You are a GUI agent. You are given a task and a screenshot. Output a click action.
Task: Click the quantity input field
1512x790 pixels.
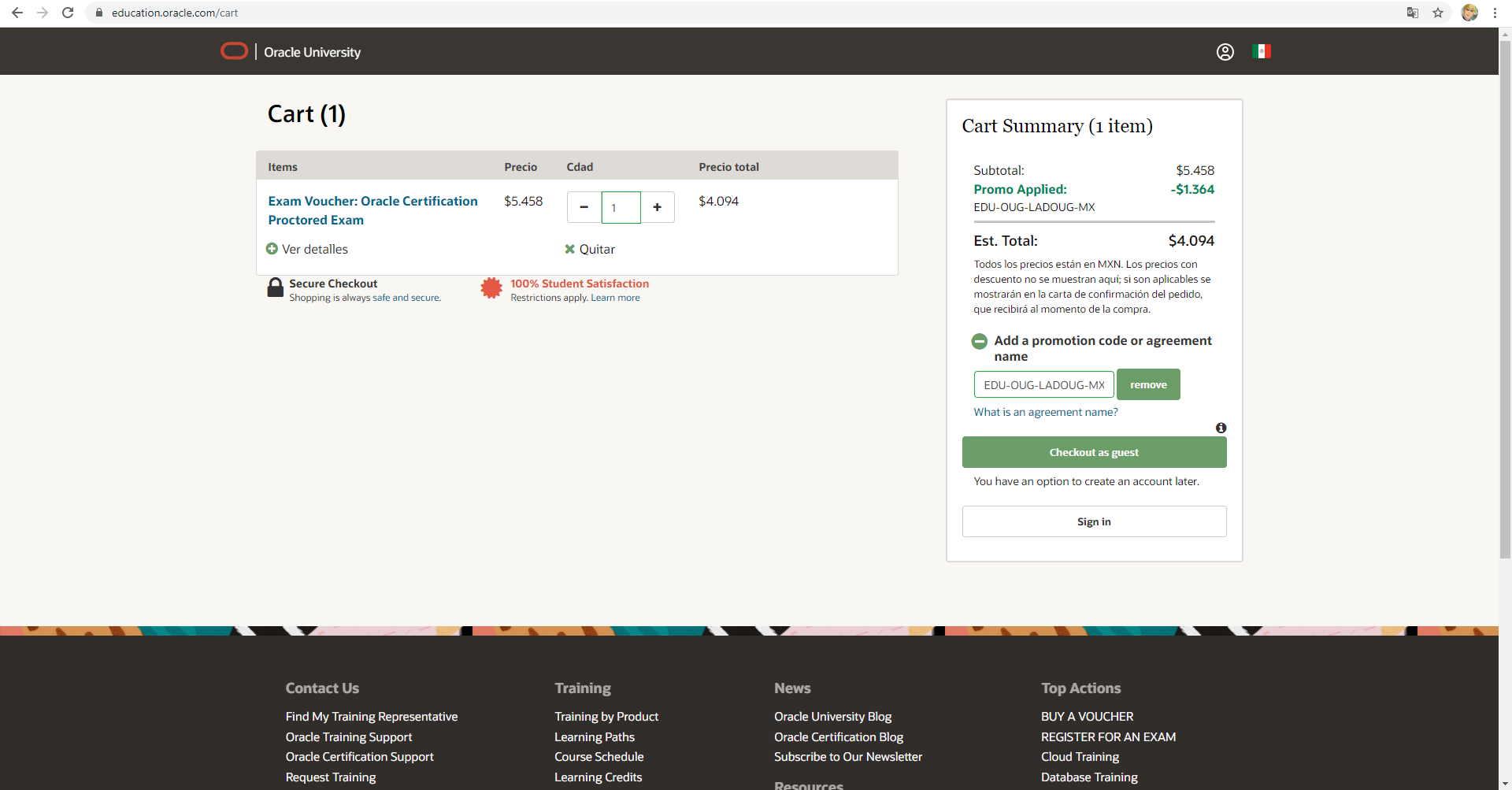621,207
